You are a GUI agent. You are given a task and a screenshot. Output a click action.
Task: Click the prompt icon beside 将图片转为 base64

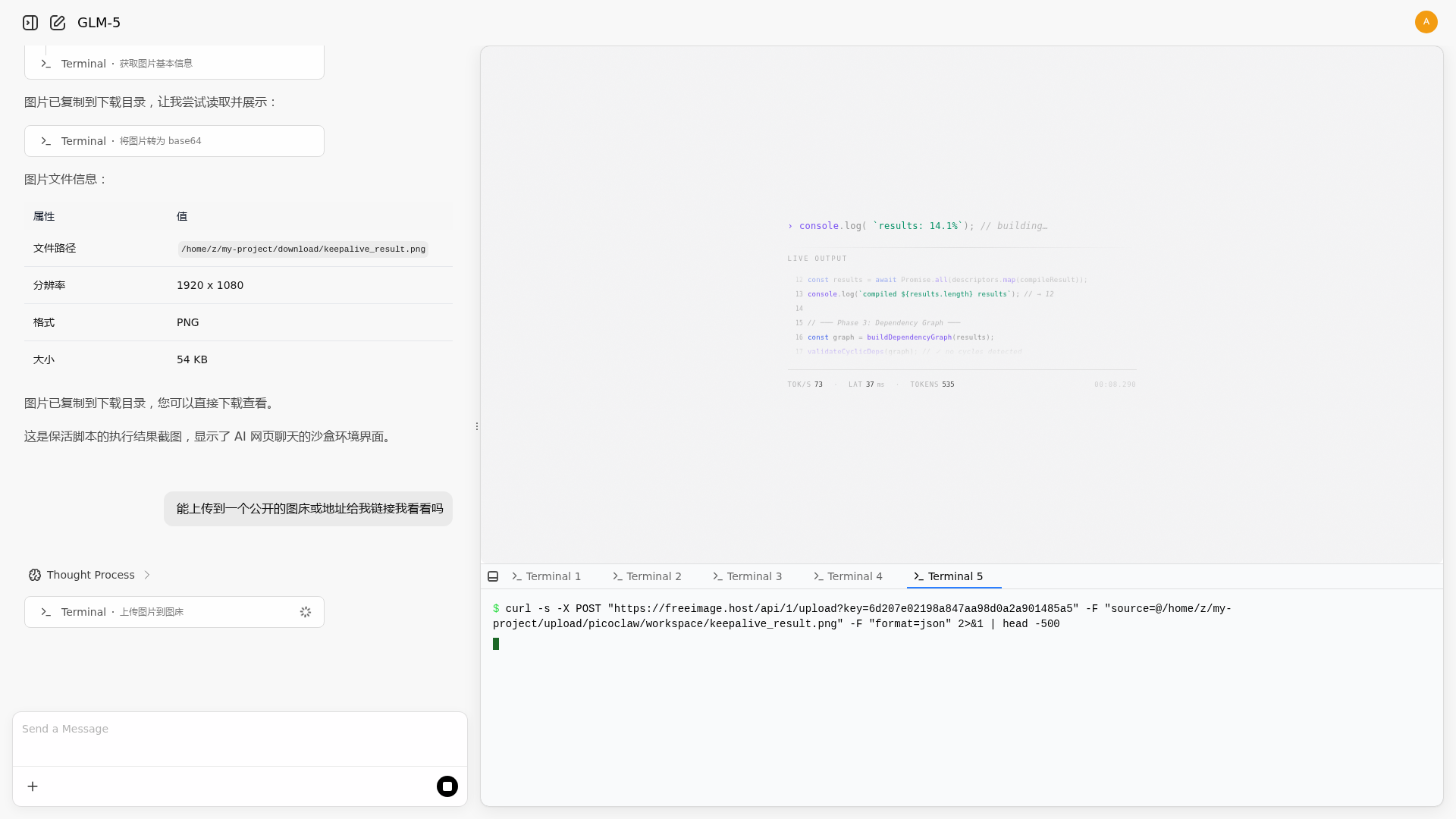pyautogui.click(x=45, y=141)
